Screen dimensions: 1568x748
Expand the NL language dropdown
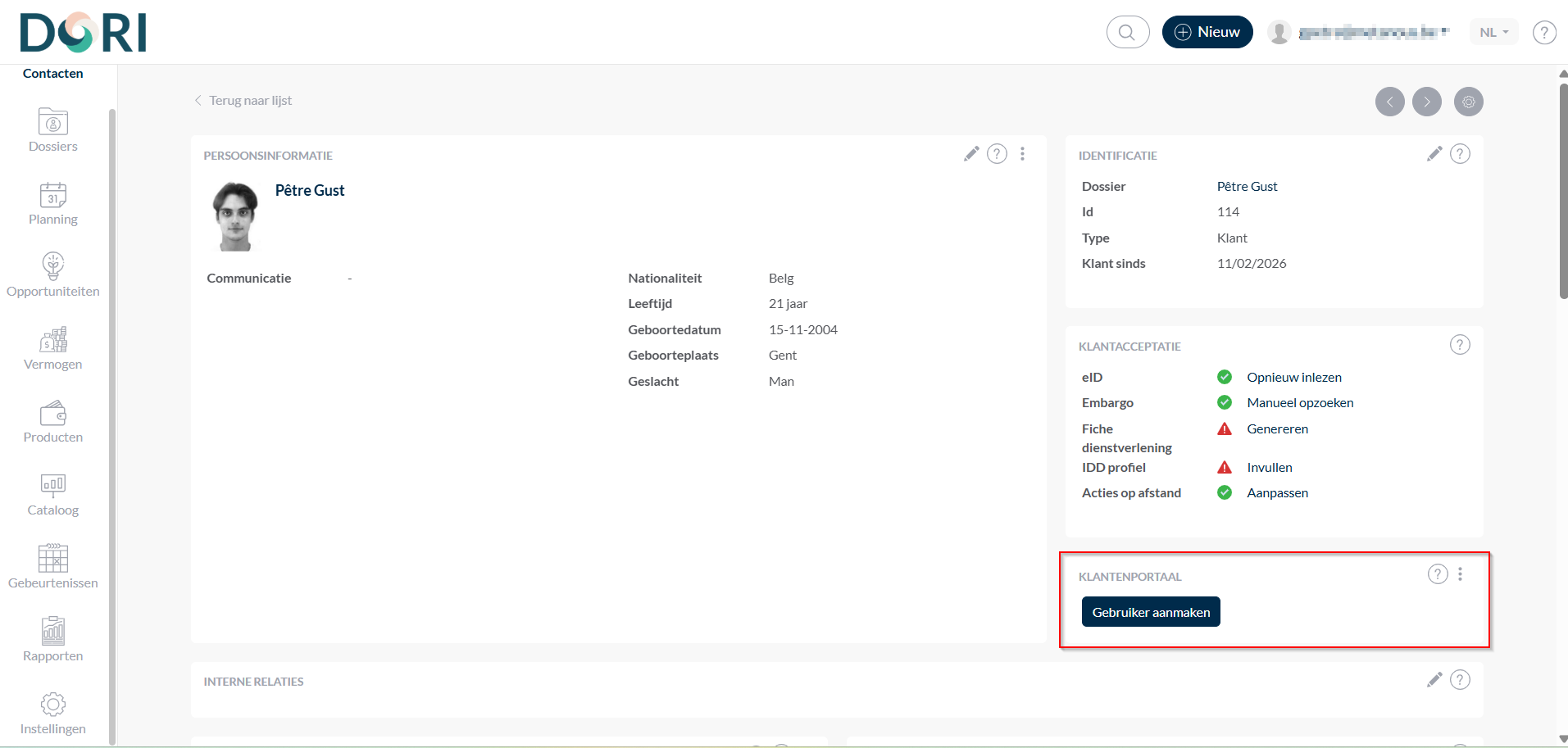(1493, 32)
